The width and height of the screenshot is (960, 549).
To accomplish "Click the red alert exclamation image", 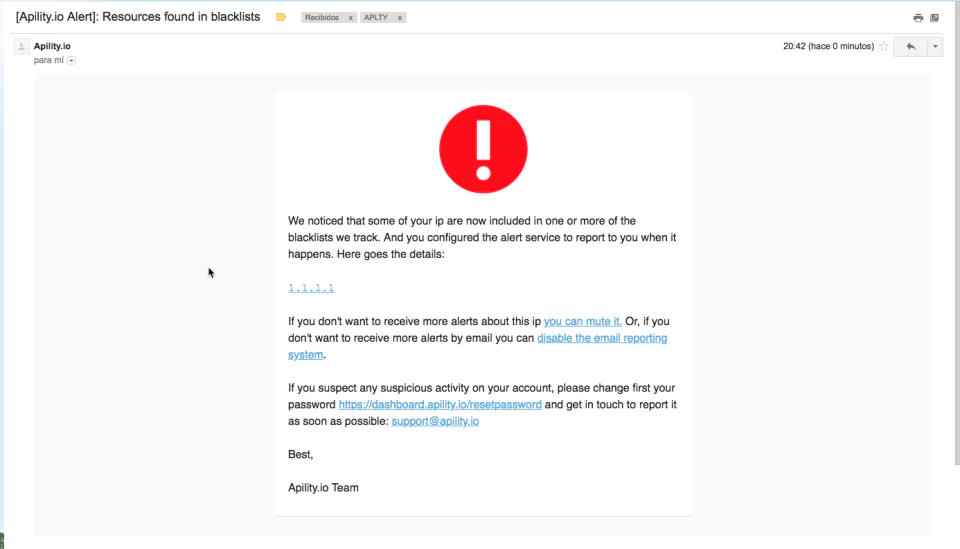I will (483, 149).
